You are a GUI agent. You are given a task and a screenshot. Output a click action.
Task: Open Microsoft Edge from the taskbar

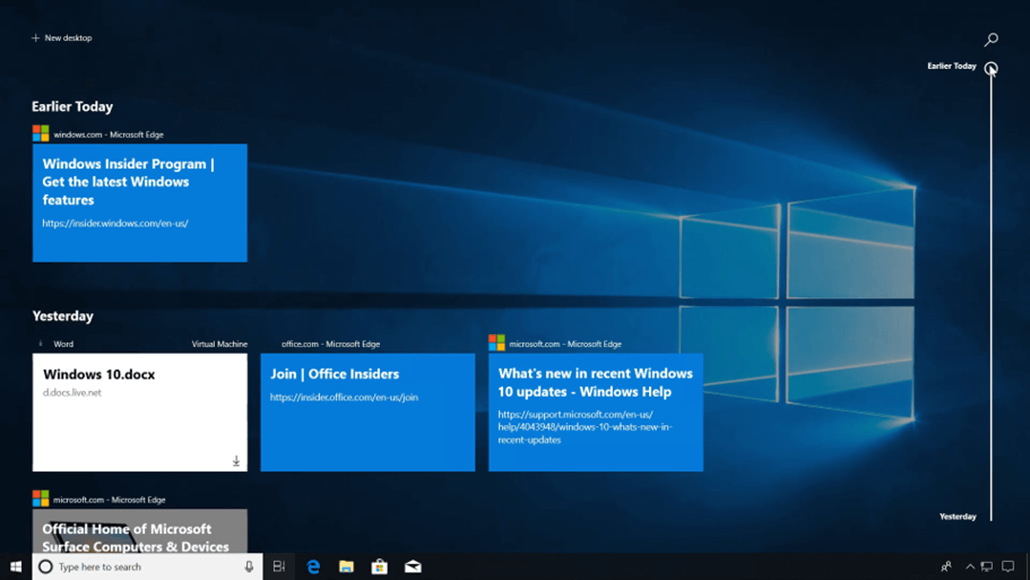[x=313, y=567]
